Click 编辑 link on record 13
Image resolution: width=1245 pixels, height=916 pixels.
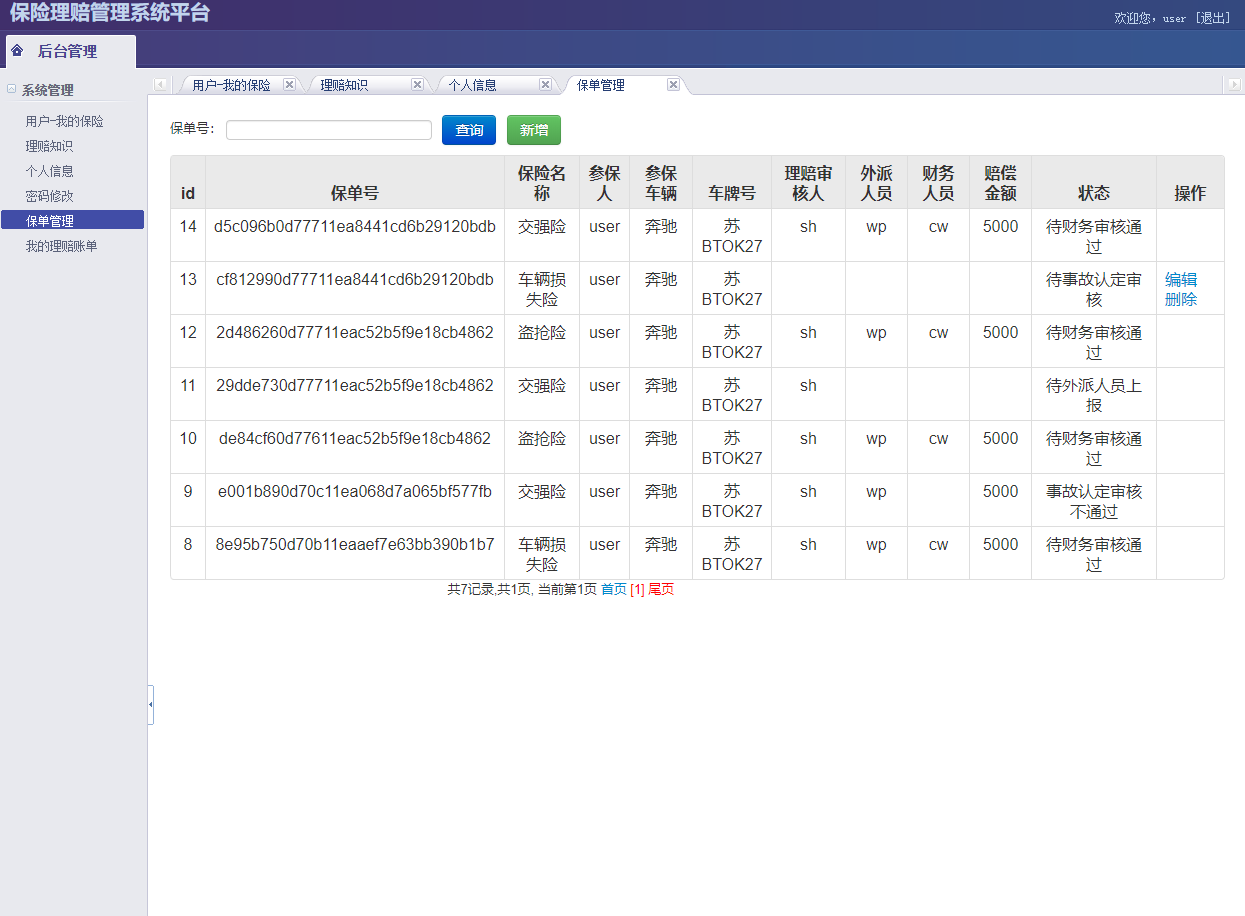tap(1180, 280)
